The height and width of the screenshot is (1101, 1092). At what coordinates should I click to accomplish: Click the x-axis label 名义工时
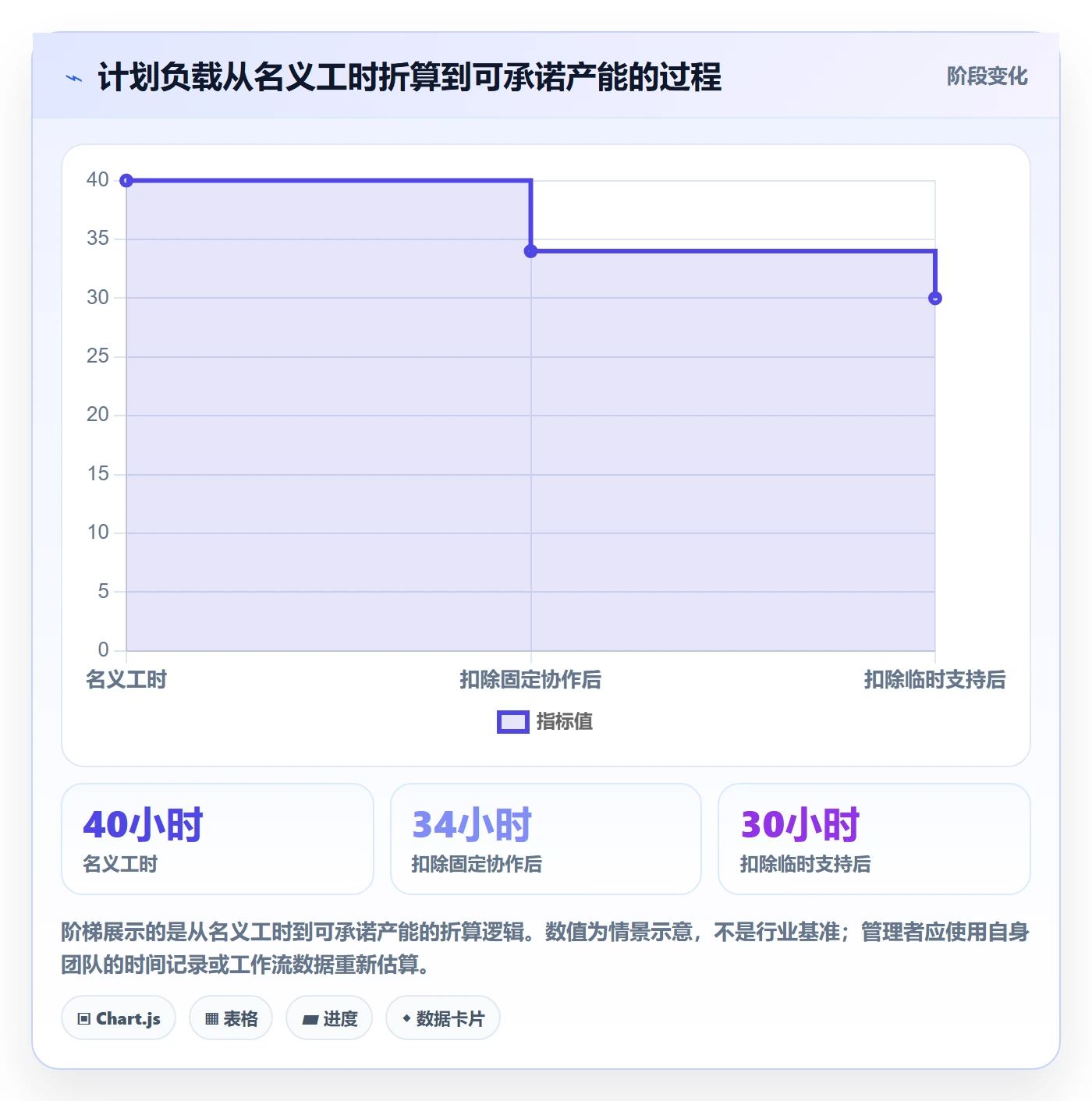pos(126,680)
